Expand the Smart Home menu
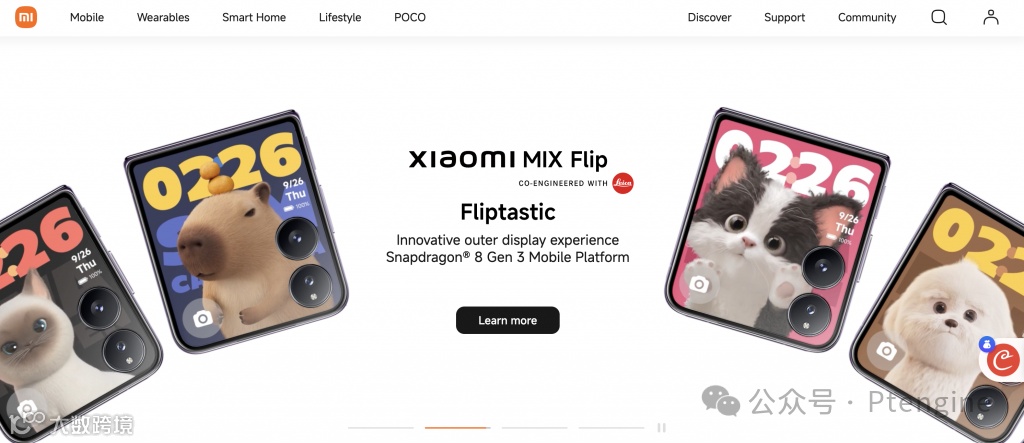Image resolution: width=1024 pixels, height=443 pixels. [x=254, y=18]
